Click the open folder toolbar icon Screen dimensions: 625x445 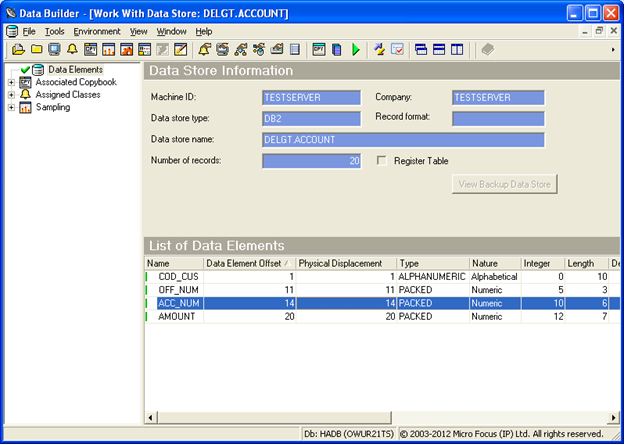(18, 49)
